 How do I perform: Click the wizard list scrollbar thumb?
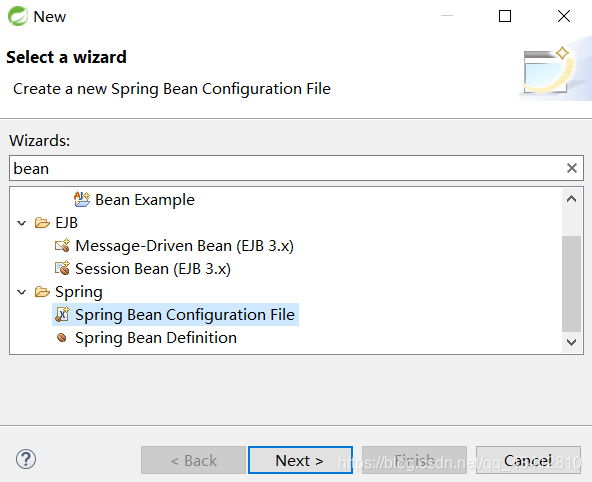click(572, 284)
